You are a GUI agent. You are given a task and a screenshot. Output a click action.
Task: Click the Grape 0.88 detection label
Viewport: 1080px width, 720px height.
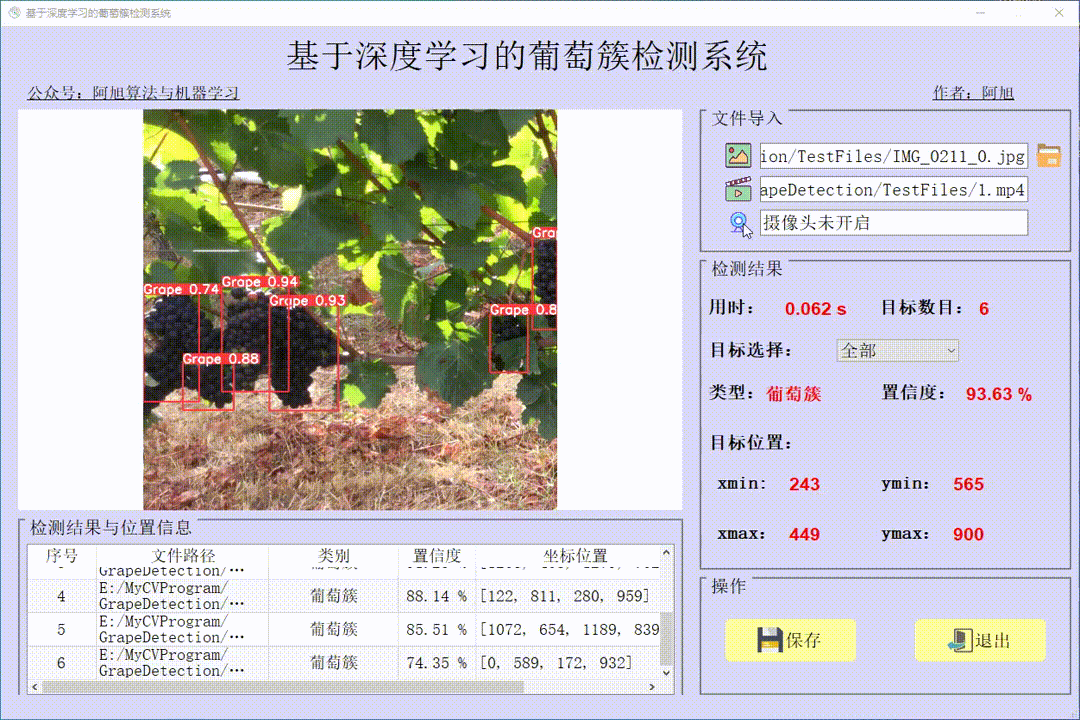(x=220, y=359)
